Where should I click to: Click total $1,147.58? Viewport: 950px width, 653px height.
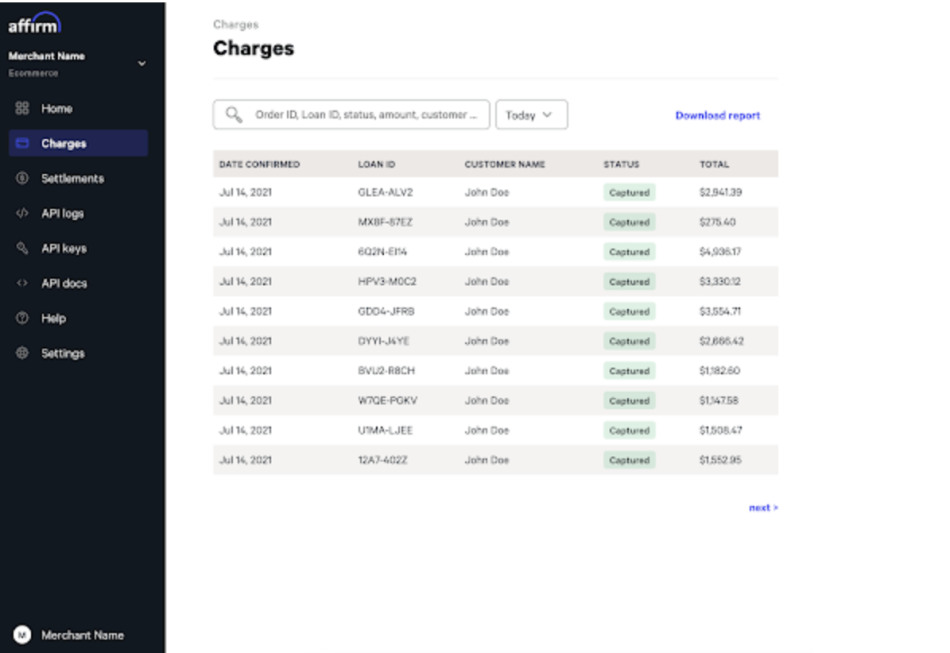point(719,400)
